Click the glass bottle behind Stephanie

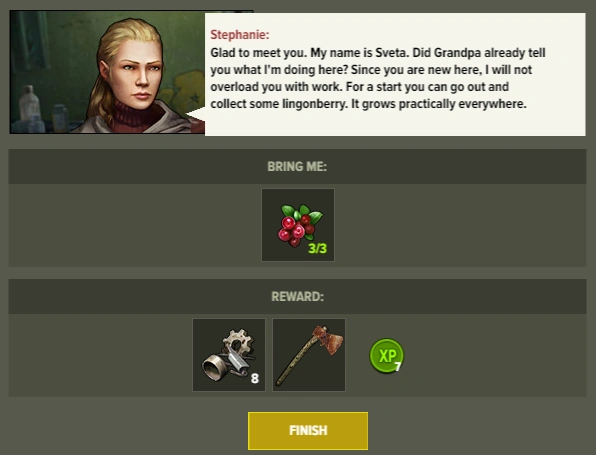click(29, 106)
